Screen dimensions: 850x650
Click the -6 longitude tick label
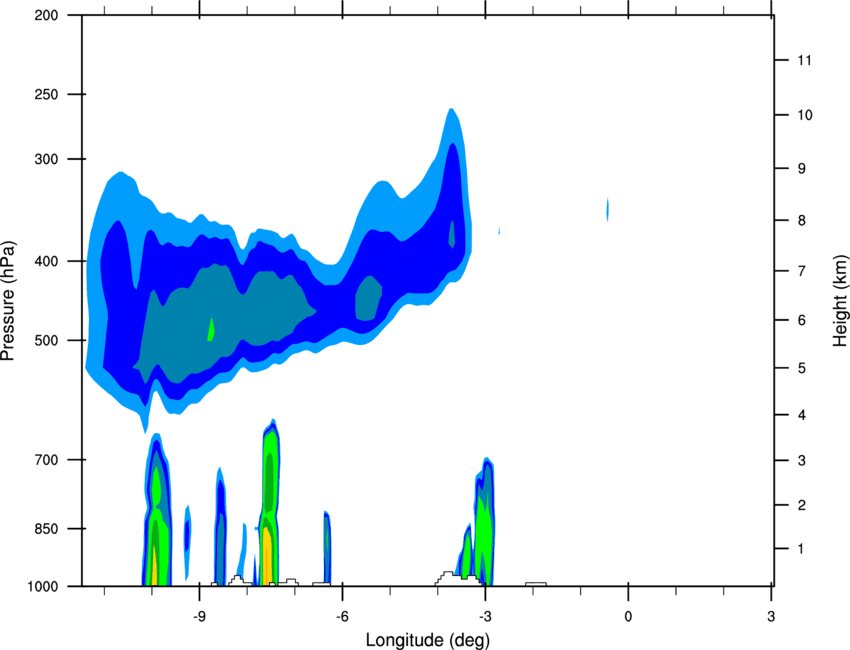342,617
